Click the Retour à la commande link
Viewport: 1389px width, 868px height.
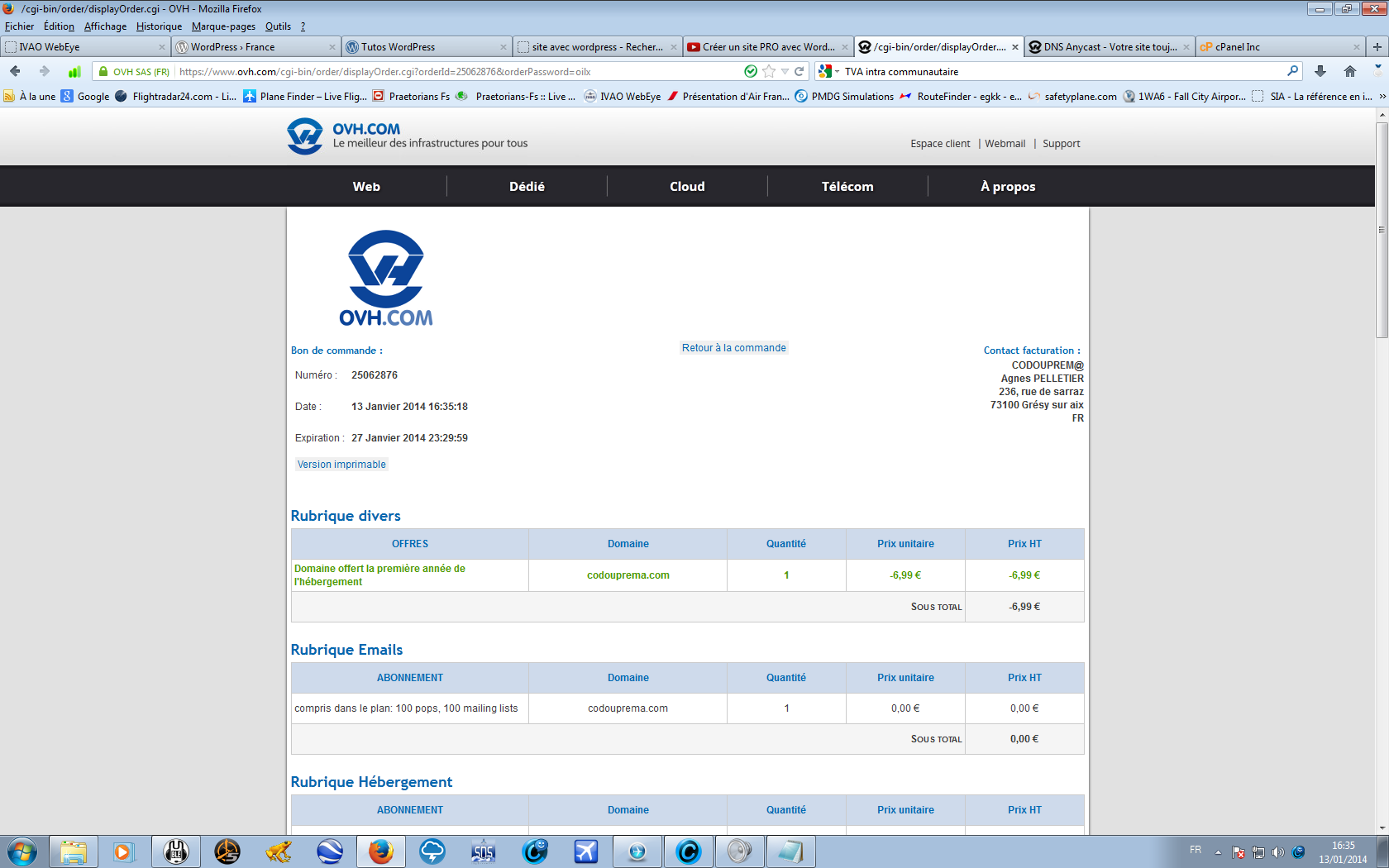(734, 348)
